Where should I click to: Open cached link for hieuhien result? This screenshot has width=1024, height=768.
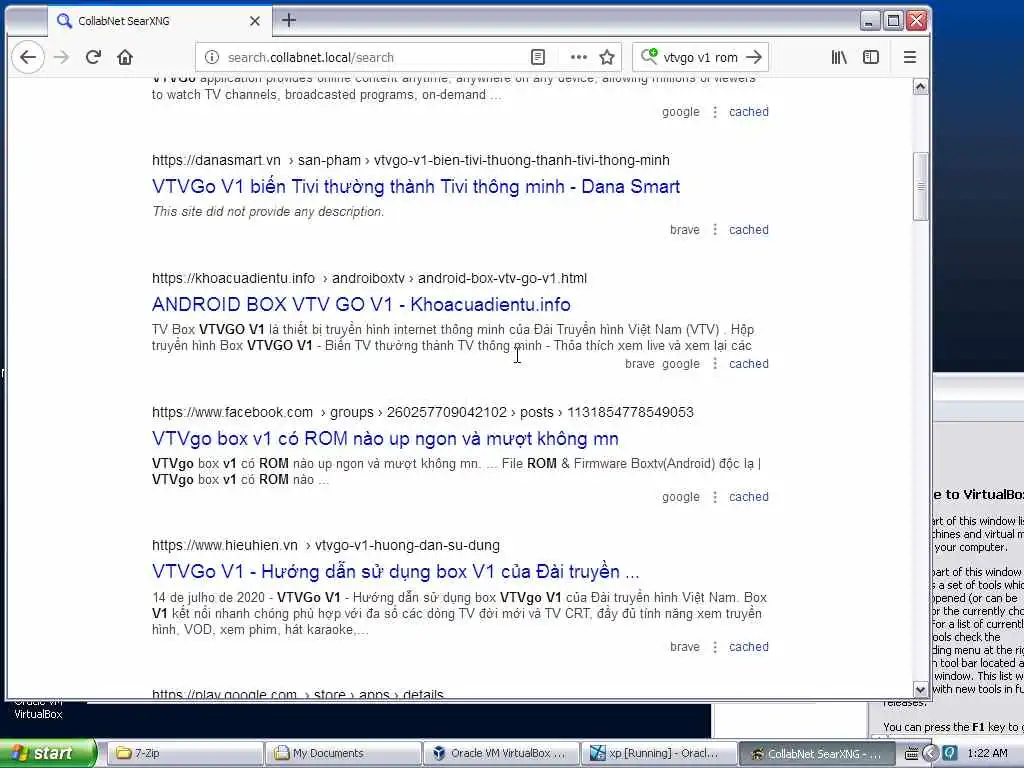[748, 647]
